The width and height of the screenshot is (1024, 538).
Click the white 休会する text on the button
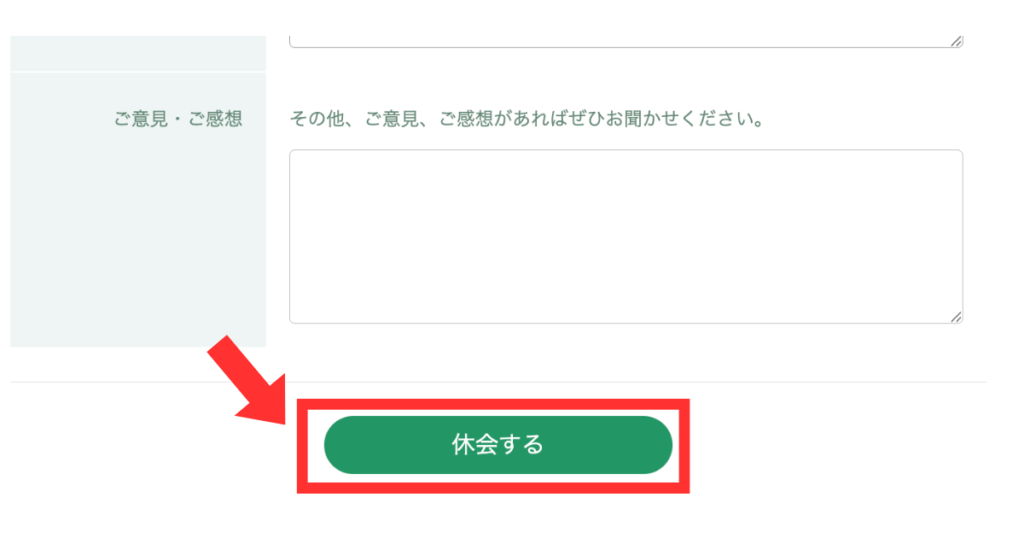point(498,445)
